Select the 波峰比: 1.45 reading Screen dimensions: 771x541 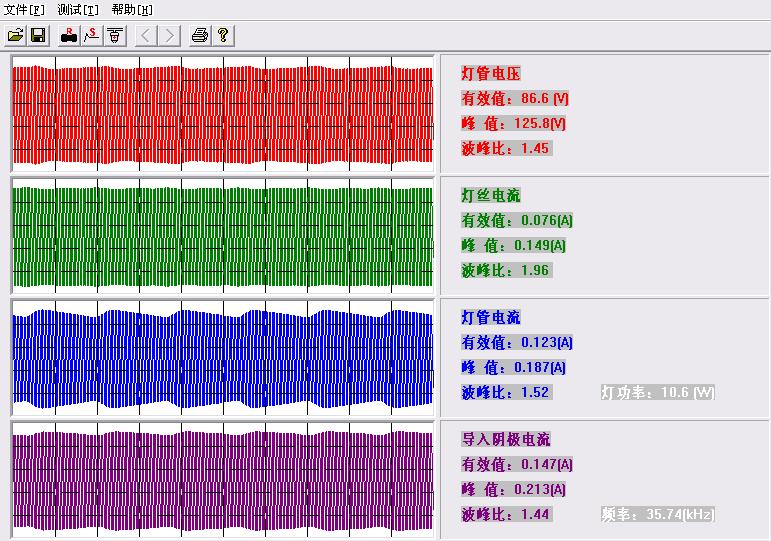pos(506,148)
